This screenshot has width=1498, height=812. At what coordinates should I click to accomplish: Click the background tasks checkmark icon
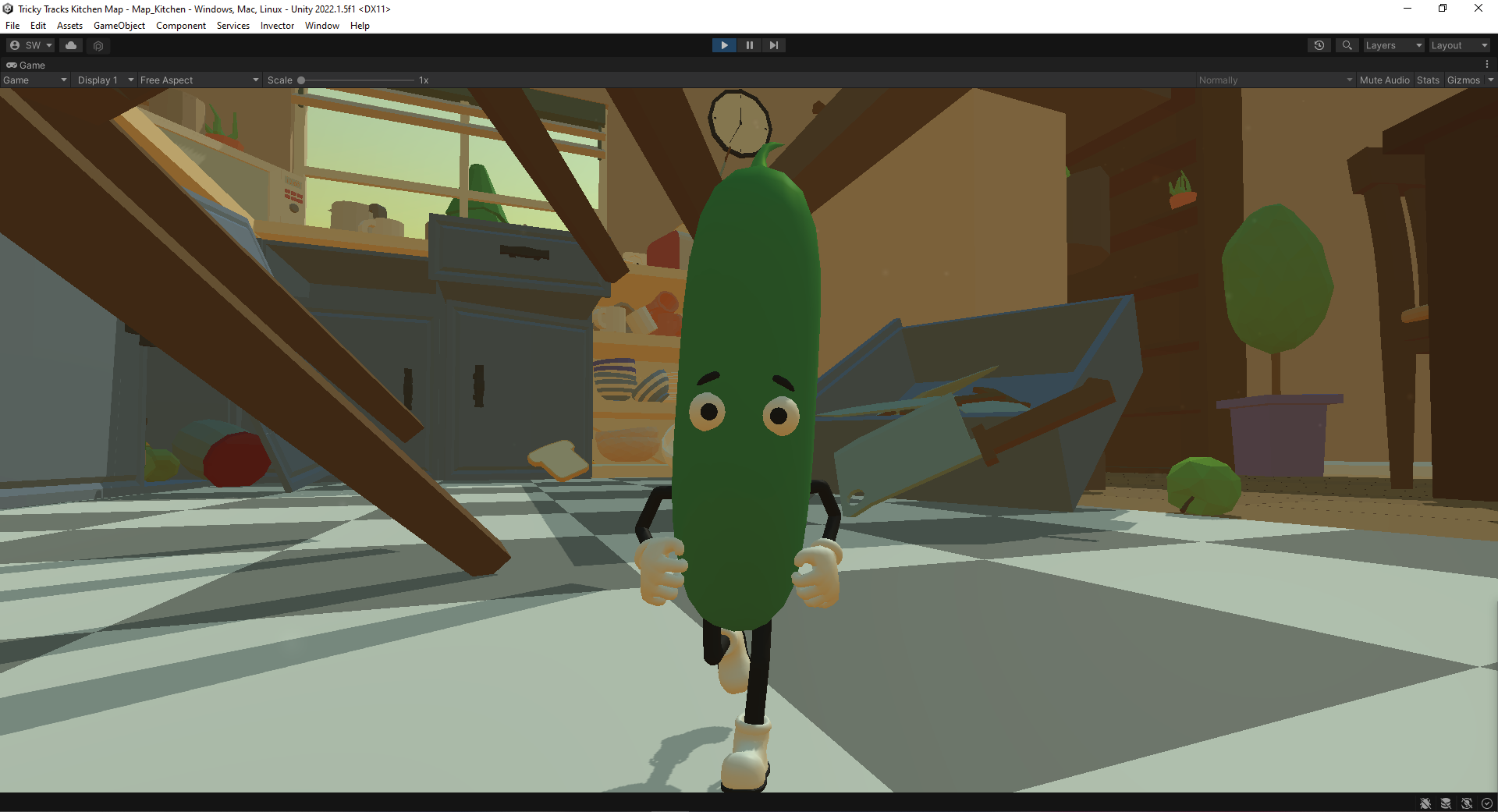point(1487,803)
